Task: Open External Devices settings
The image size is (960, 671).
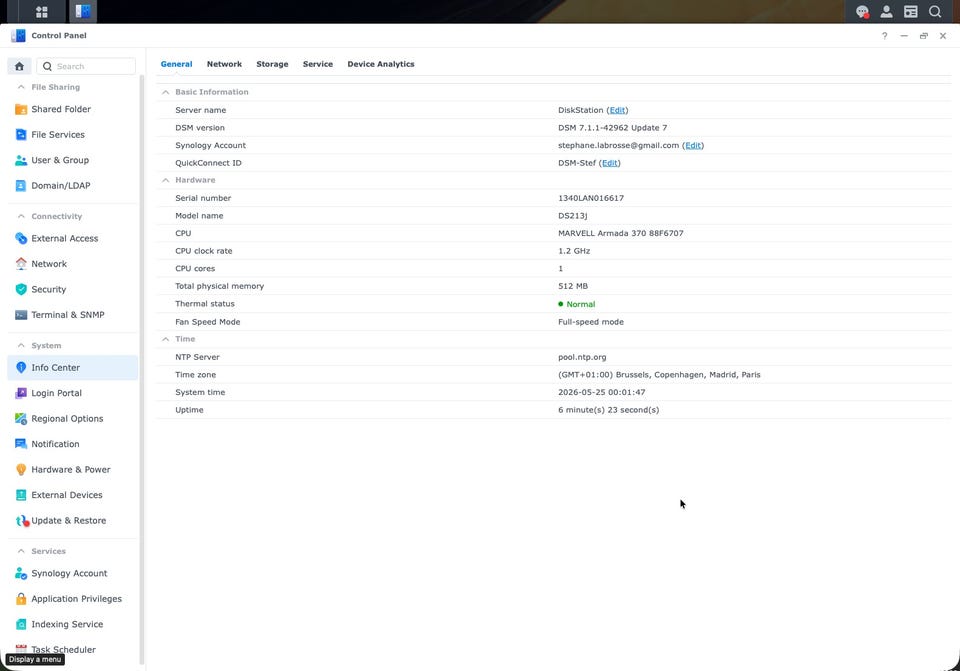Action: [x=73, y=495]
